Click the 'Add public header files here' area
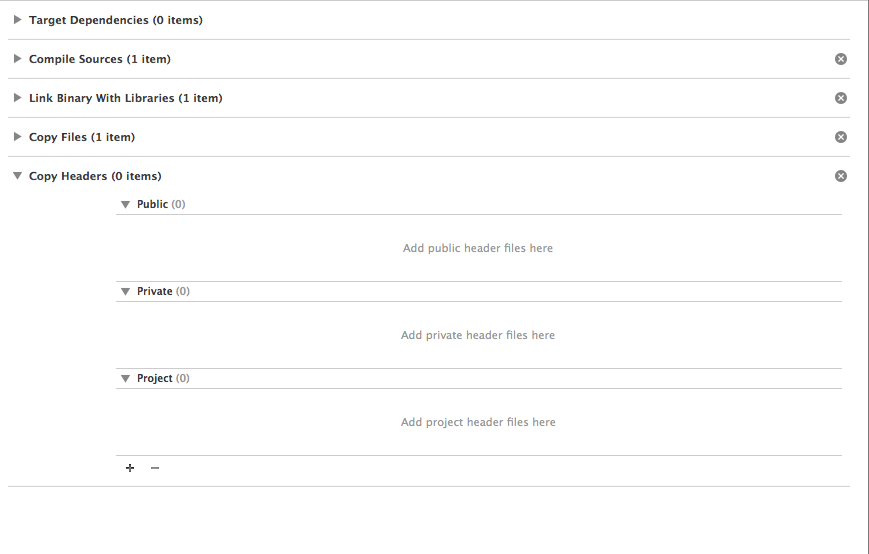The image size is (869, 554). [x=478, y=248]
